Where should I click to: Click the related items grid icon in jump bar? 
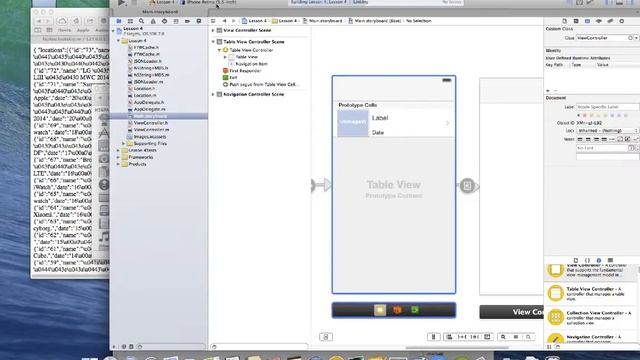point(213,21)
